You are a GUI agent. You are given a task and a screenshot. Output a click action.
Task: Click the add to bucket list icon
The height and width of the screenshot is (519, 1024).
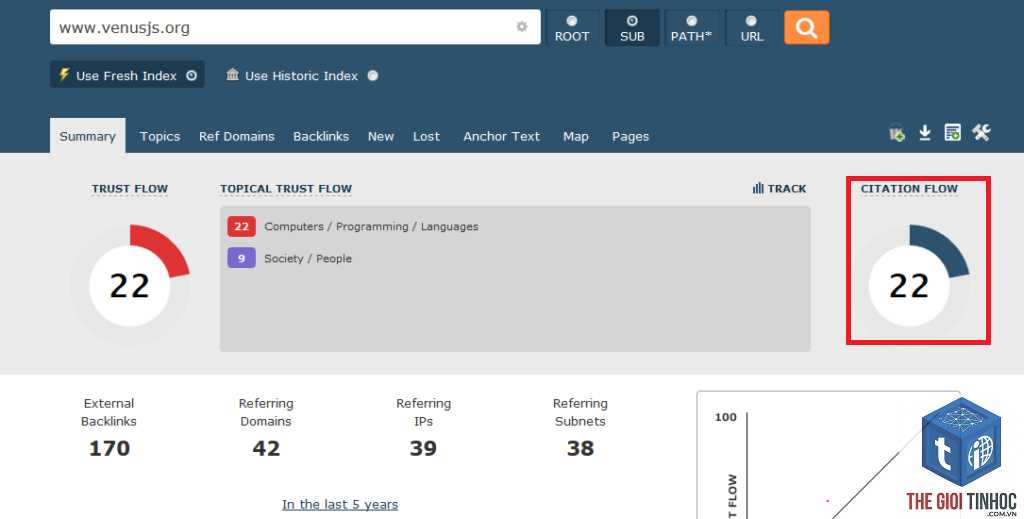click(897, 133)
